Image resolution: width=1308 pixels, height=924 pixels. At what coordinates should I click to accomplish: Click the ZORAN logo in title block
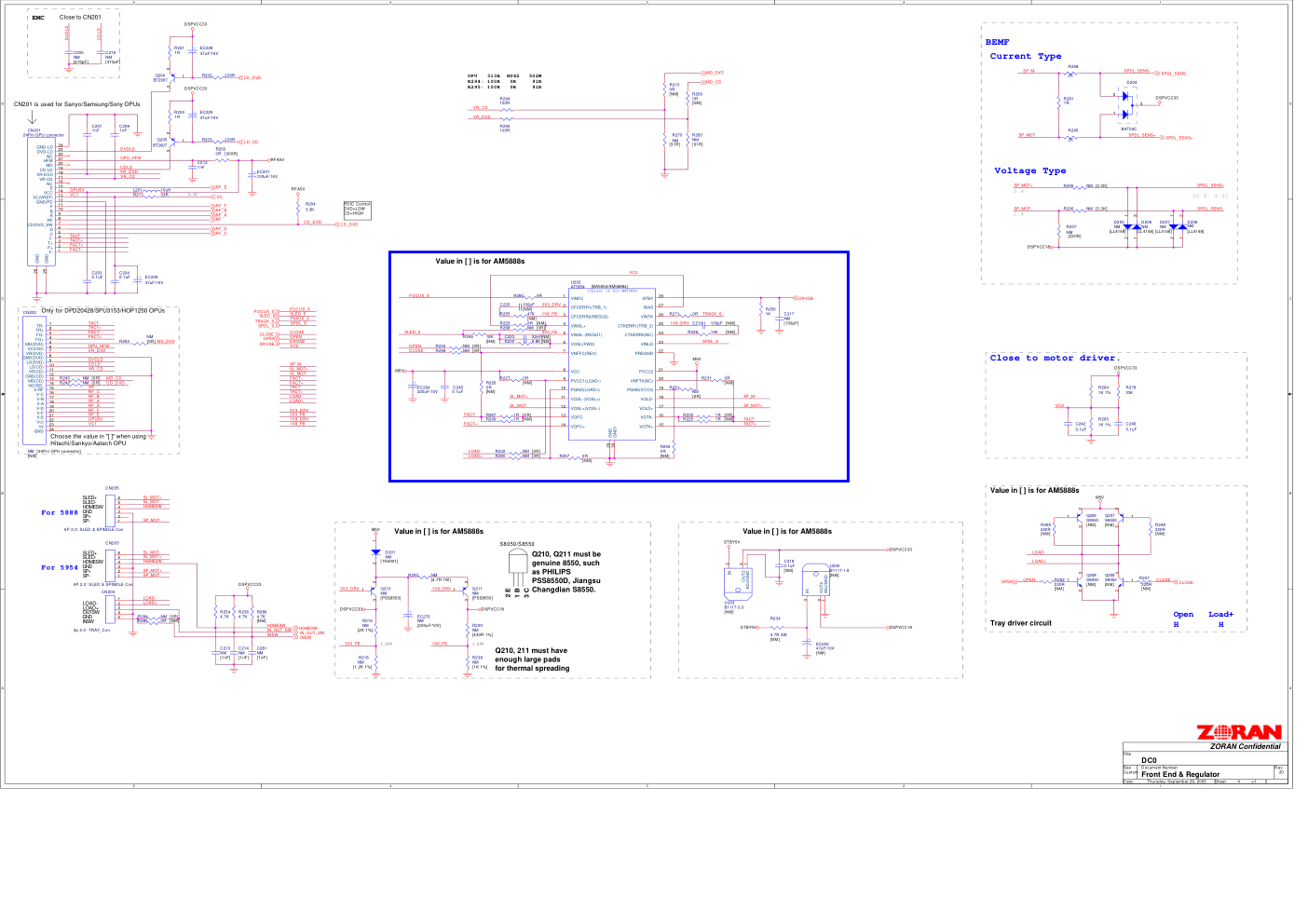tap(1238, 732)
